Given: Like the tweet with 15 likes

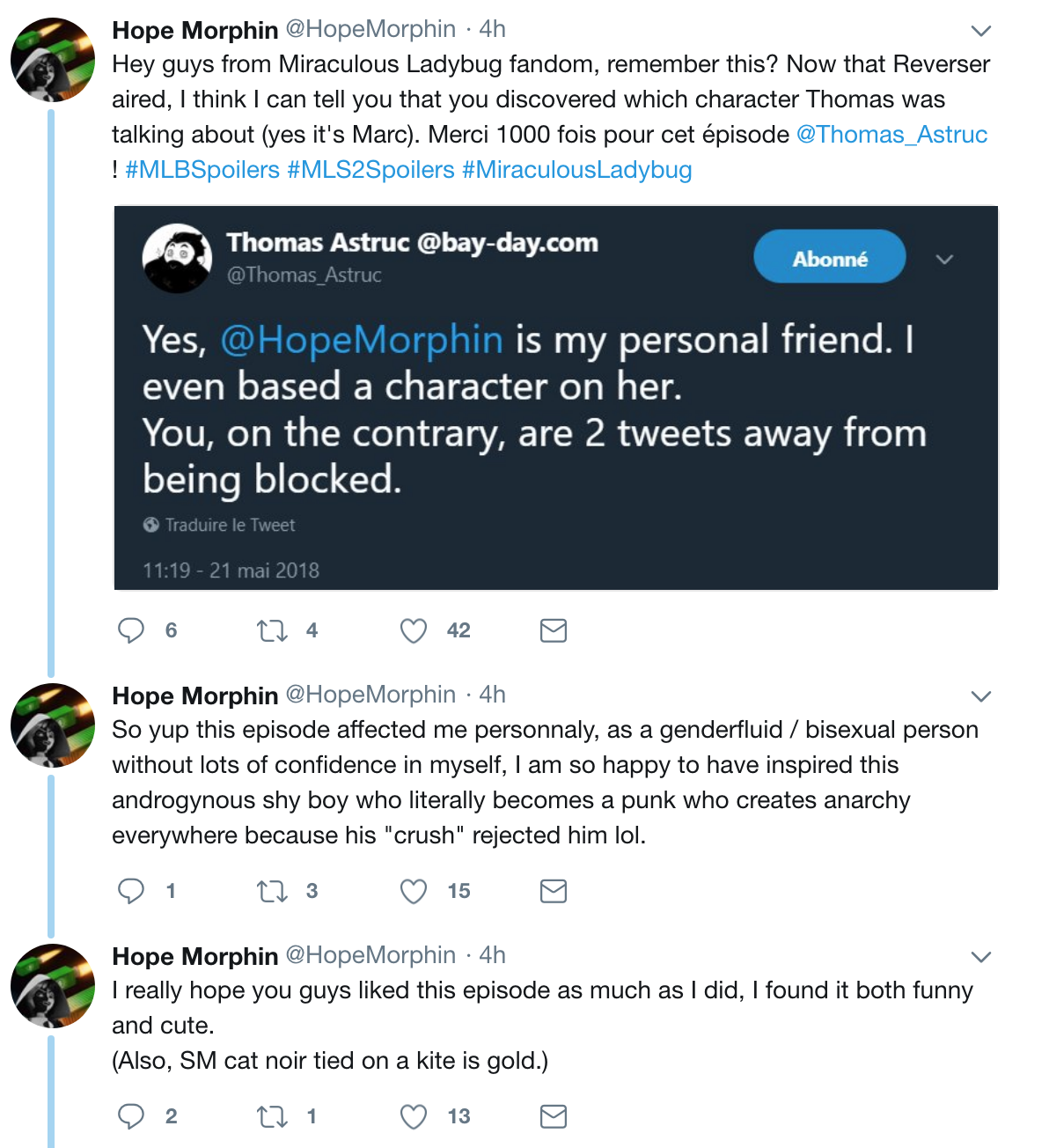Looking at the screenshot, I should point(414,891).
